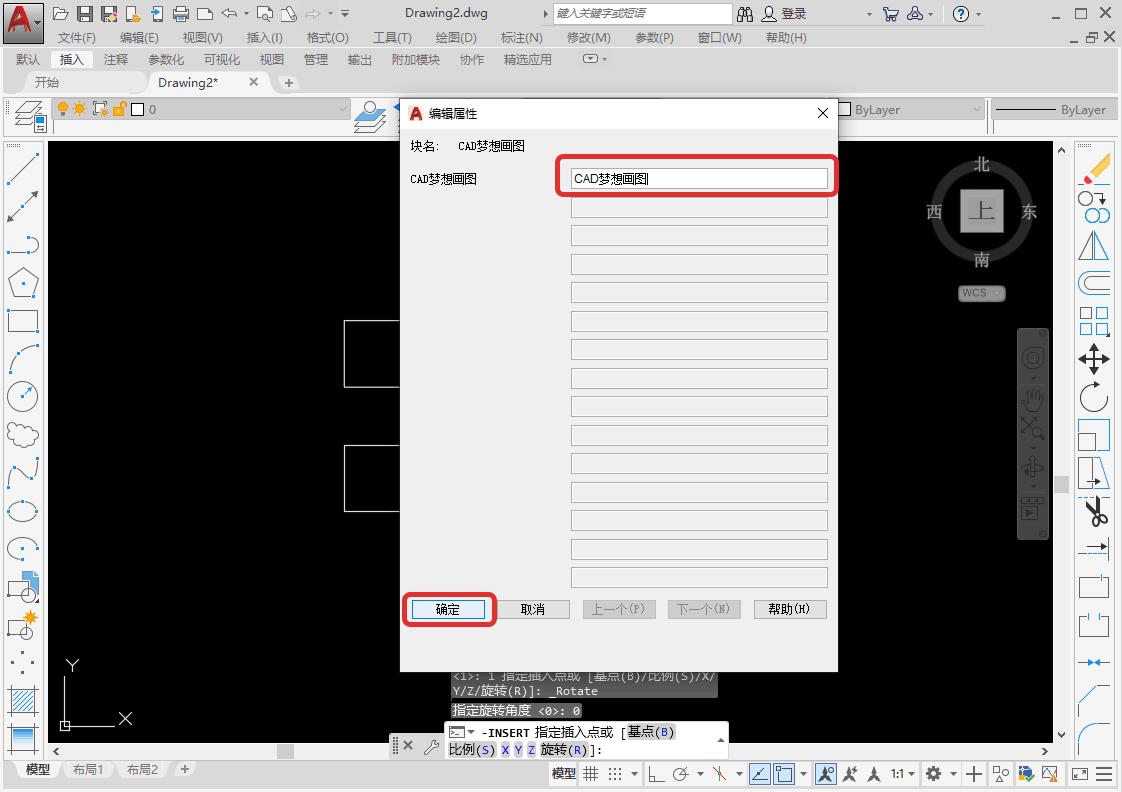Open the ByLayer linetype dropdown
1122x792 pixels.
point(1055,110)
